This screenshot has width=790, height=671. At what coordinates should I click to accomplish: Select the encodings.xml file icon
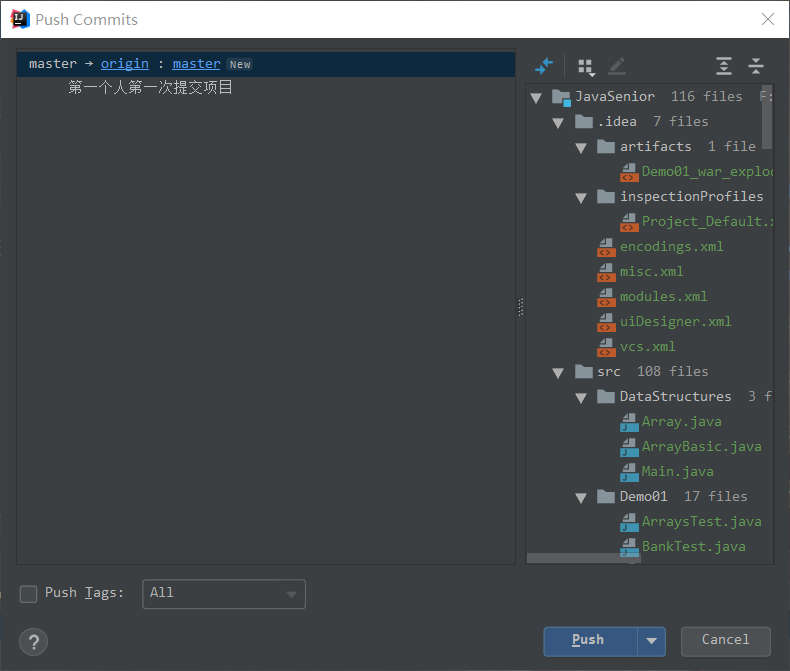605,247
